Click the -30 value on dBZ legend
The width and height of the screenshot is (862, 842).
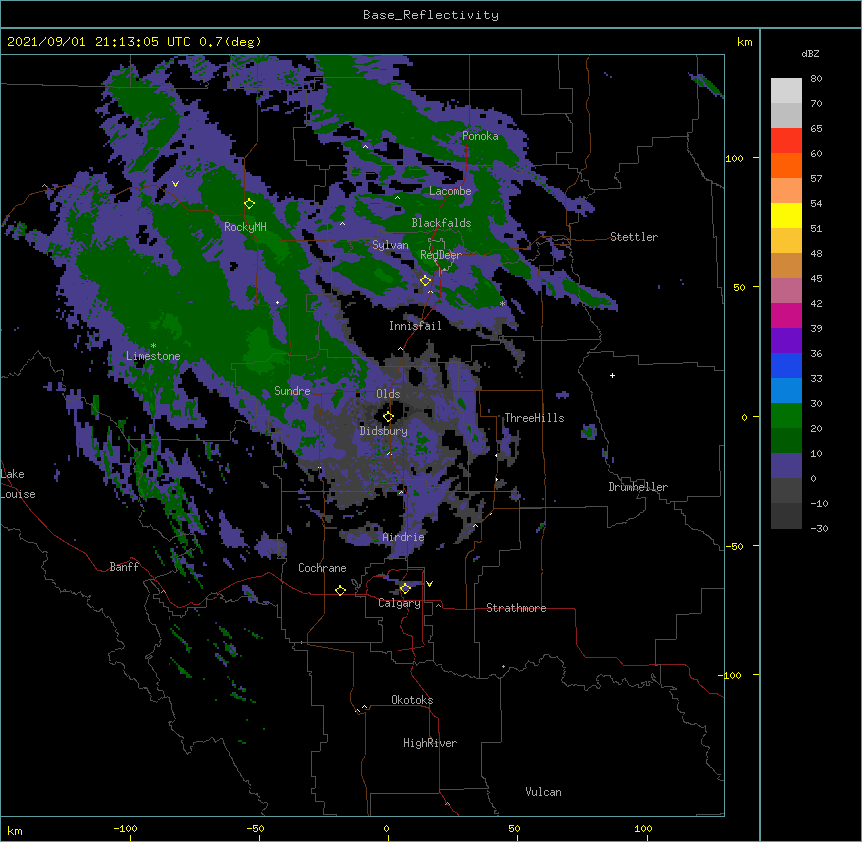click(x=819, y=528)
